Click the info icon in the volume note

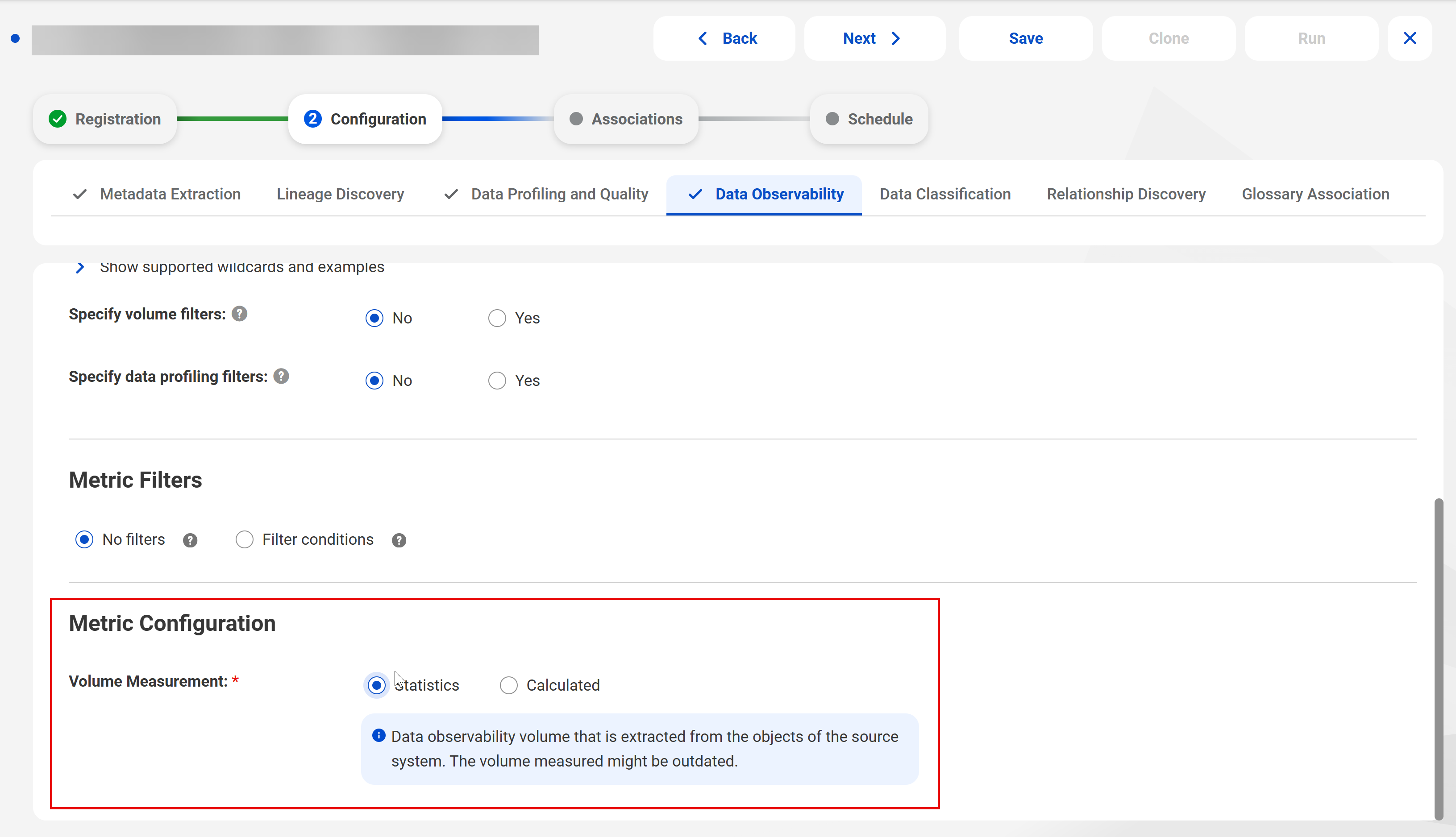(379, 735)
